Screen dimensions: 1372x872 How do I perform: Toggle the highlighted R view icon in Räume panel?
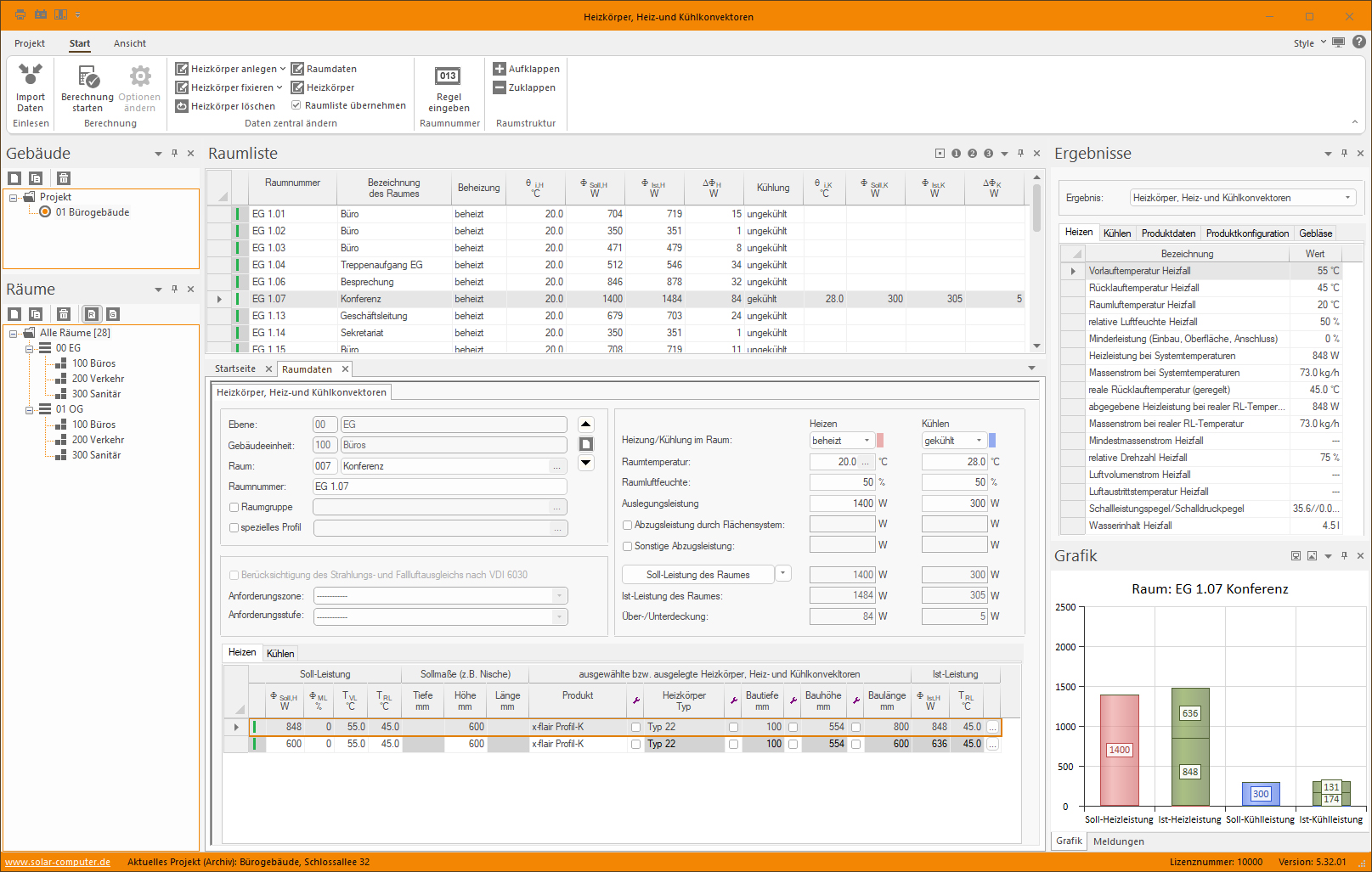point(92,314)
